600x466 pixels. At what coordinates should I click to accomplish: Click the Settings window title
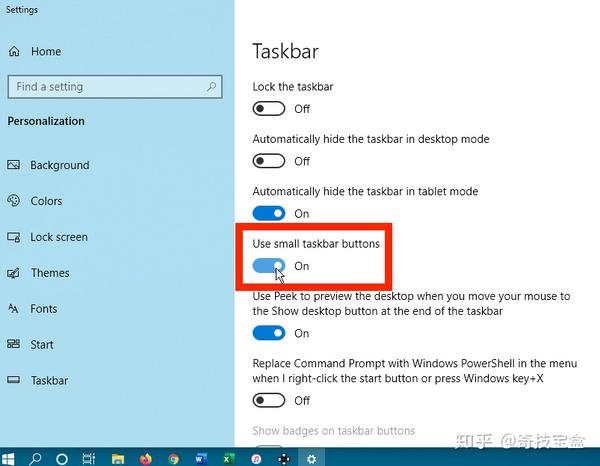[x=22, y=10]
